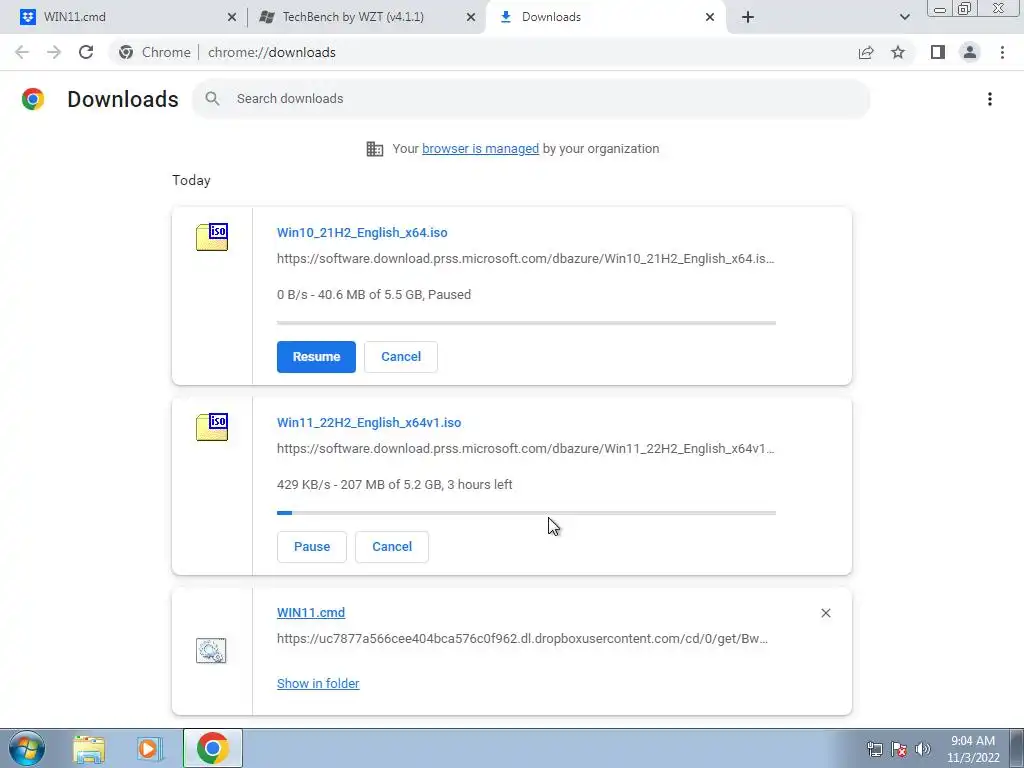Click the Today date heading

191,180
